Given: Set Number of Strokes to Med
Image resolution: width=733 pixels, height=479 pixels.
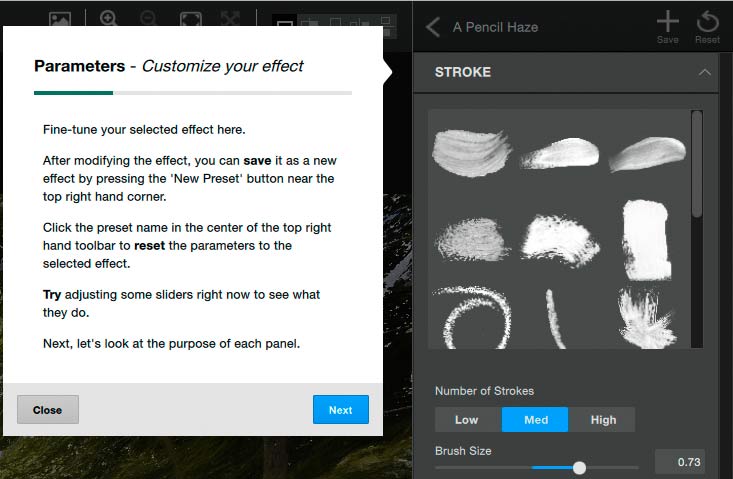Looking at the screenshot, I should 535,420.
